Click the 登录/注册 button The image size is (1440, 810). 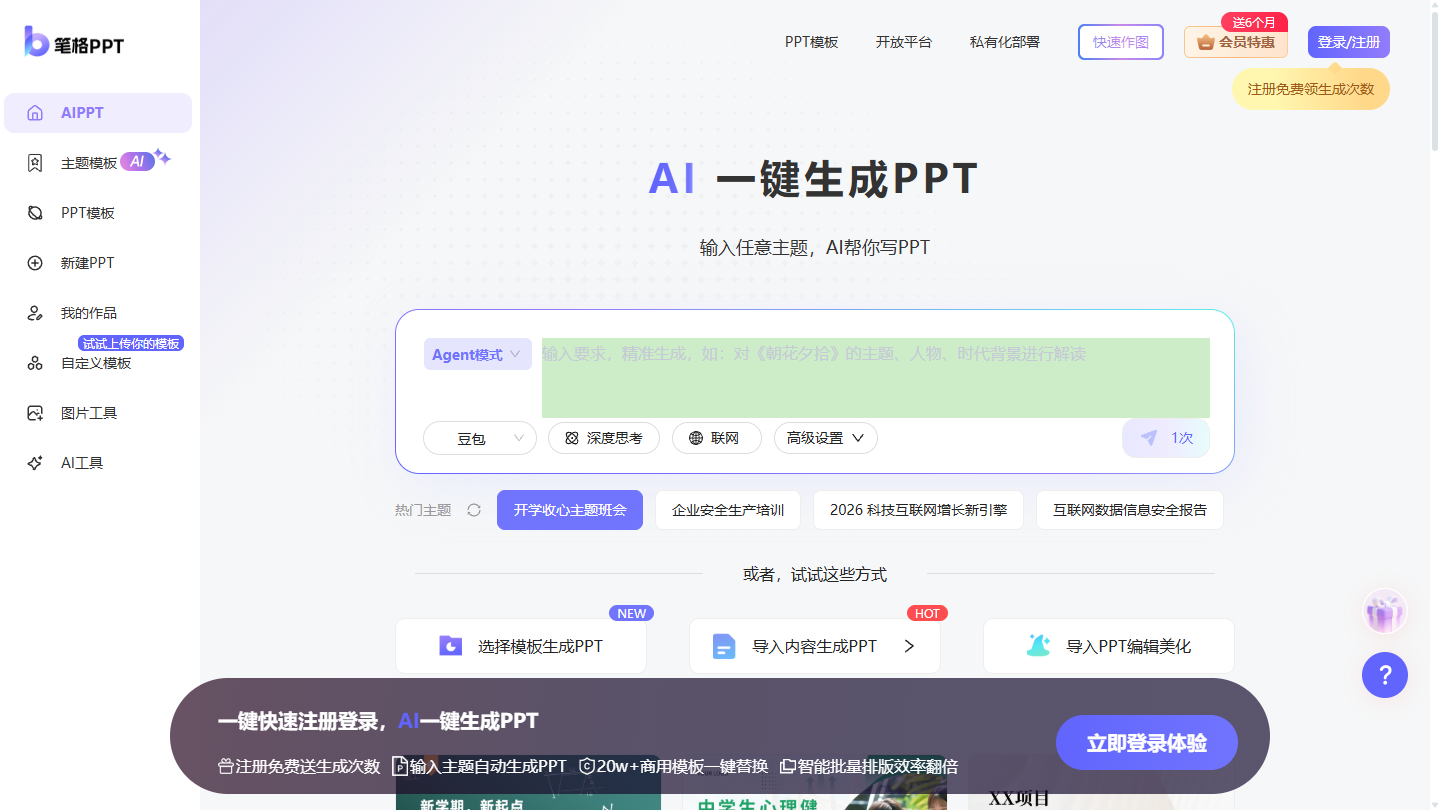click(1349, 42)
